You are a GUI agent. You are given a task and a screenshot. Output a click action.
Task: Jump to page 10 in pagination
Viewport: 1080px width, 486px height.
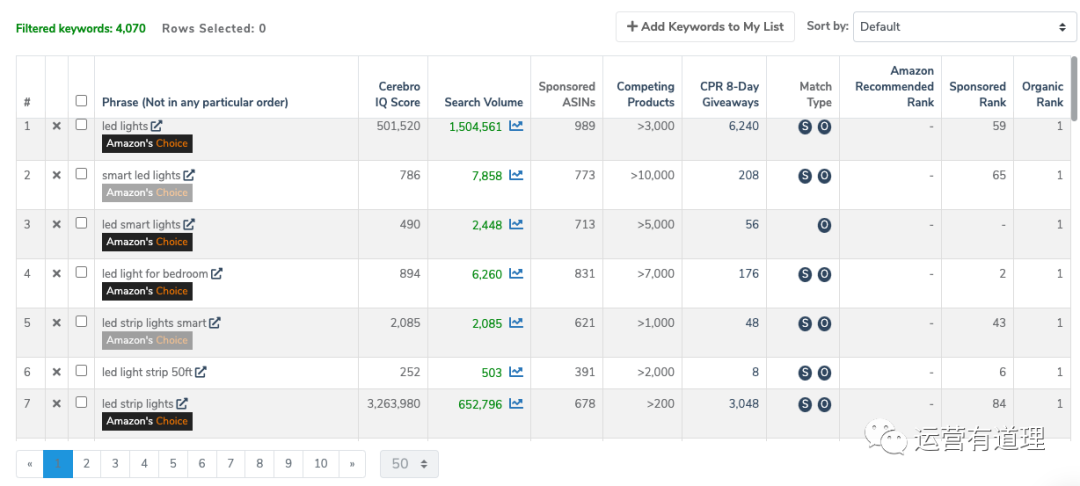coord(320,464)
